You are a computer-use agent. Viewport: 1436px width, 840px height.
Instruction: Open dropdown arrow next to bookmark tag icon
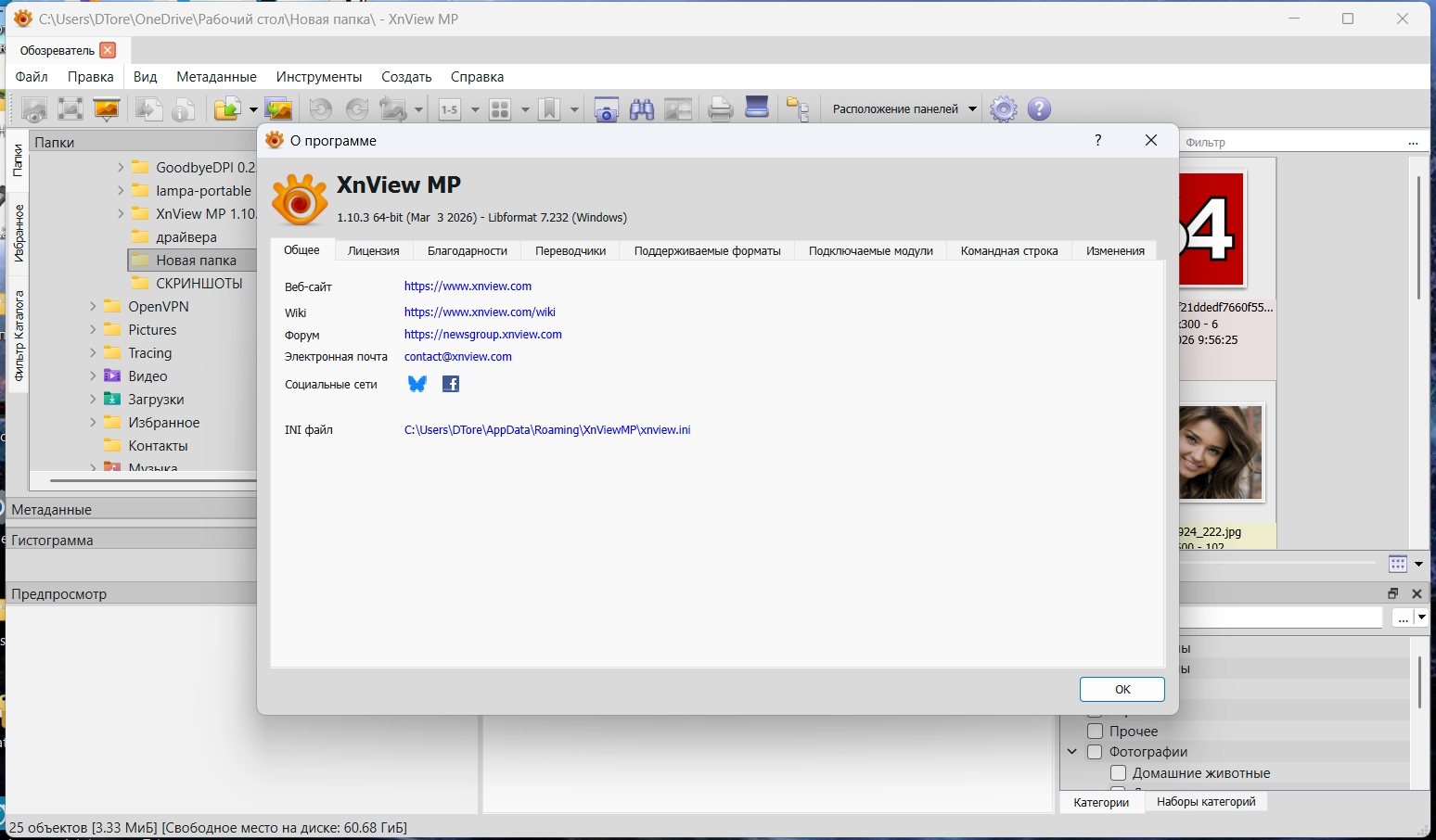[x=574, y=109]
